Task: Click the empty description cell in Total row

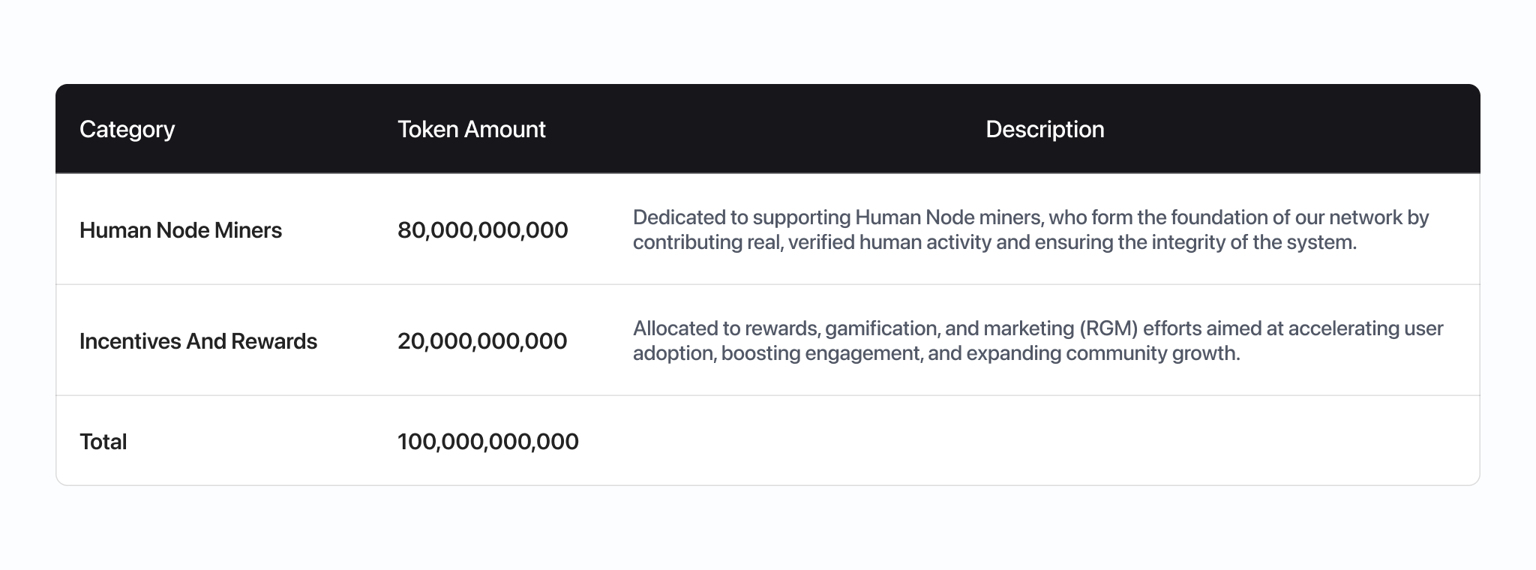Action: 1045,441
